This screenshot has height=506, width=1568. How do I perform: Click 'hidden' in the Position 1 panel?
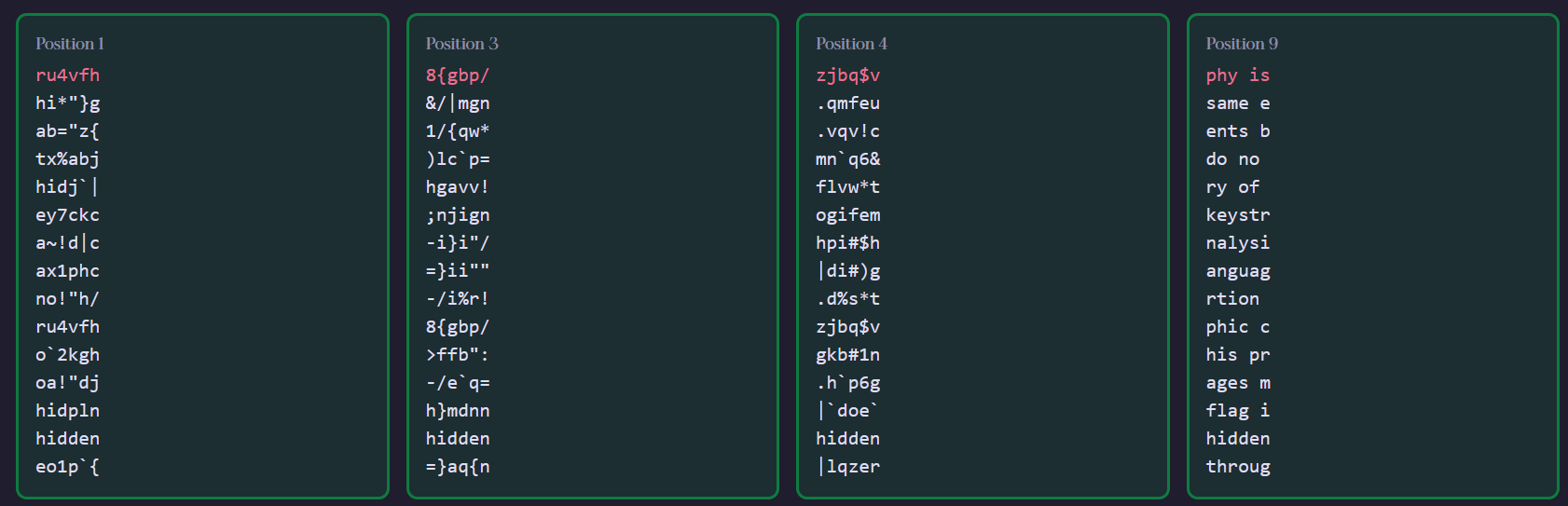[67, 439]
